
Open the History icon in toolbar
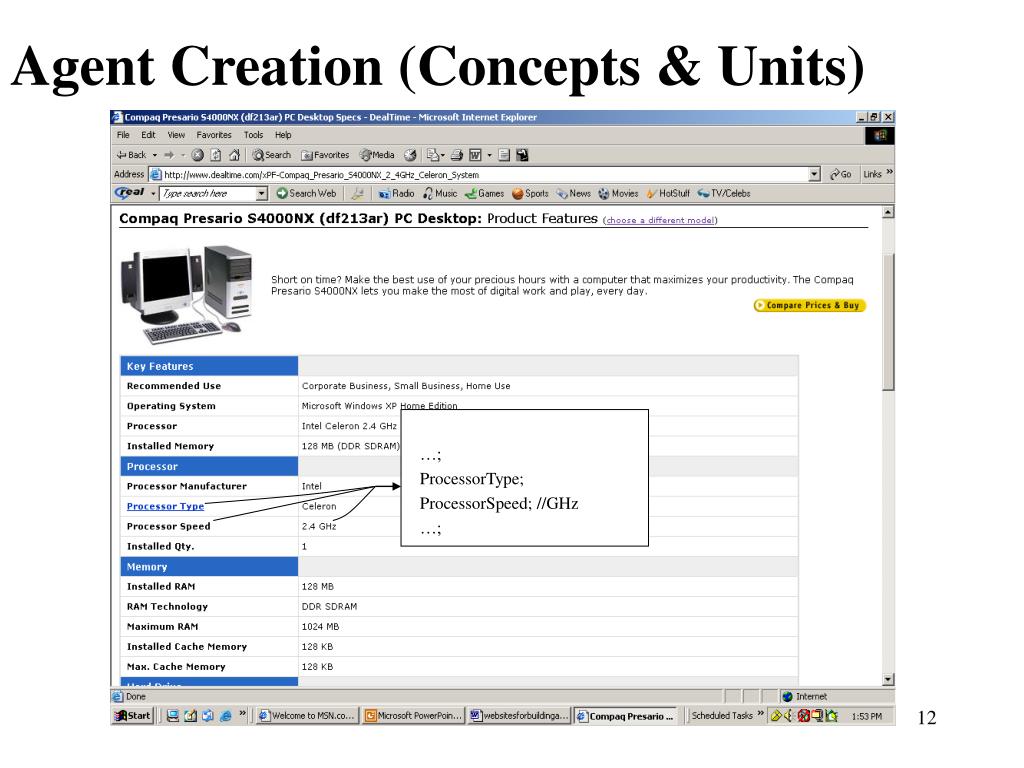tap(410, 155)
